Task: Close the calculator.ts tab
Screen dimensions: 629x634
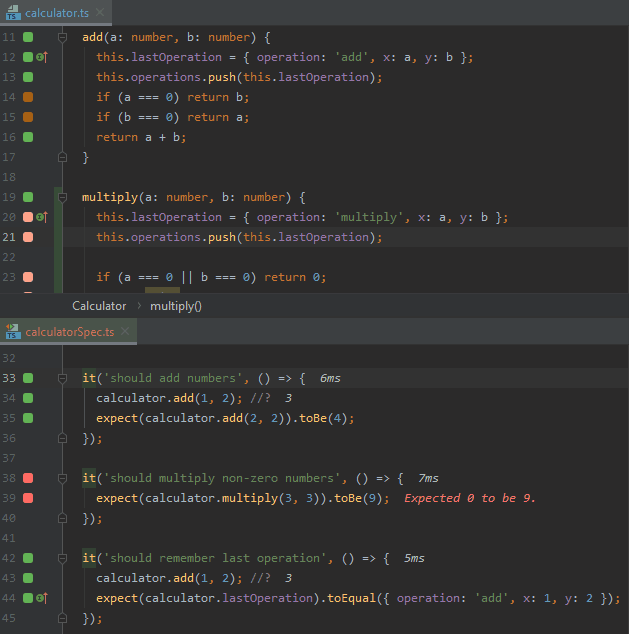Action: coord(100,11)
